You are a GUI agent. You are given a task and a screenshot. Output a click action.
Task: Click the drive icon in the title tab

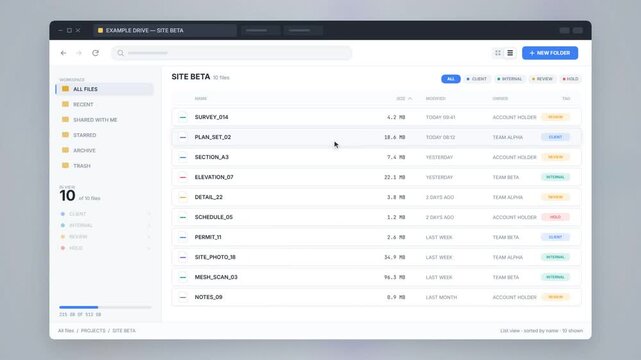(x=100, y=30)
